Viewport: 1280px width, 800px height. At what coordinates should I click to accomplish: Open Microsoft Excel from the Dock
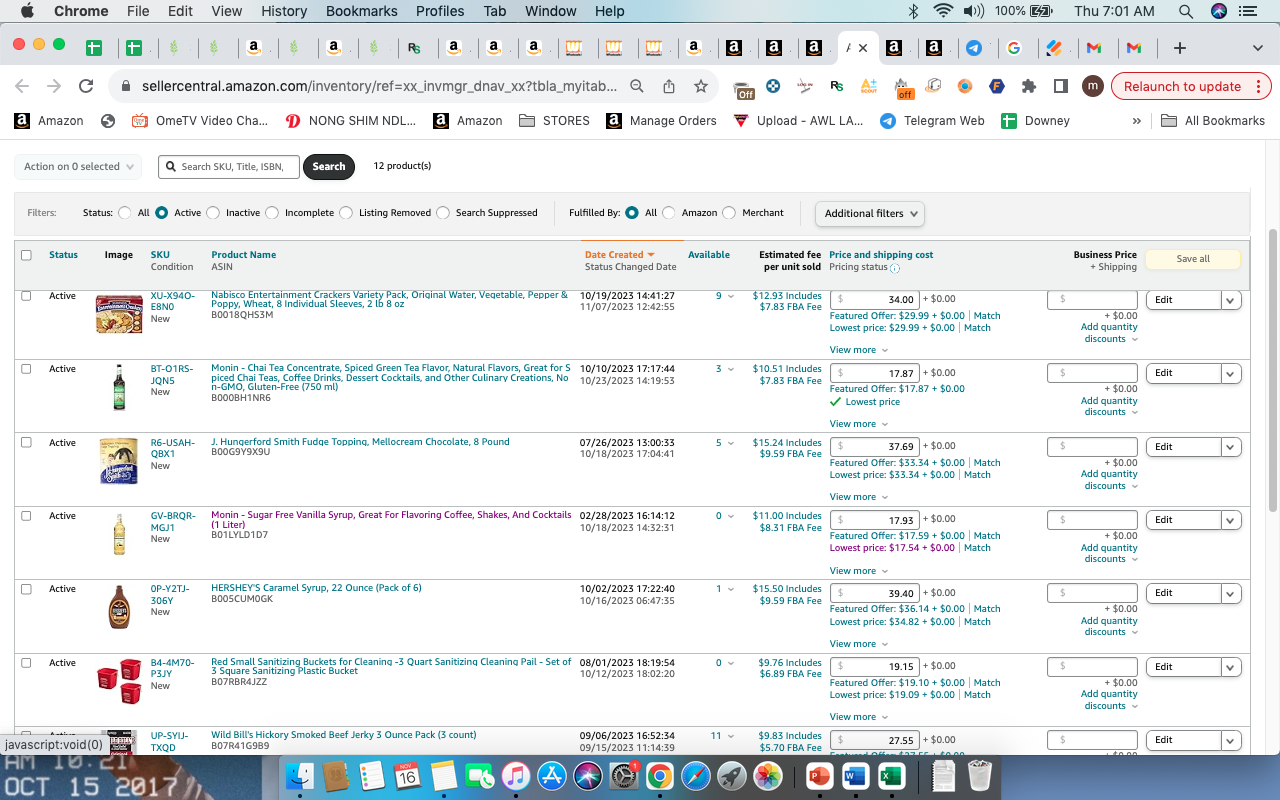point(890,776)
